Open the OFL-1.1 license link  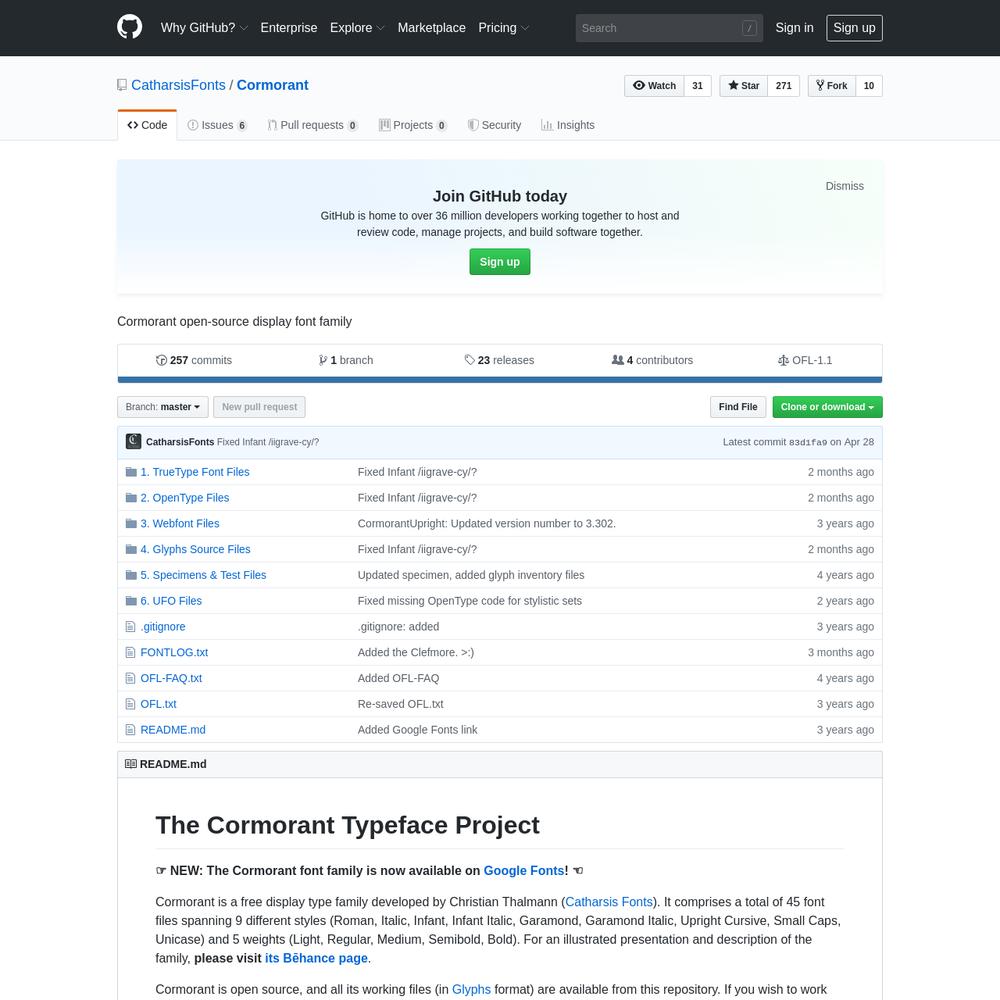pos(805,360)
